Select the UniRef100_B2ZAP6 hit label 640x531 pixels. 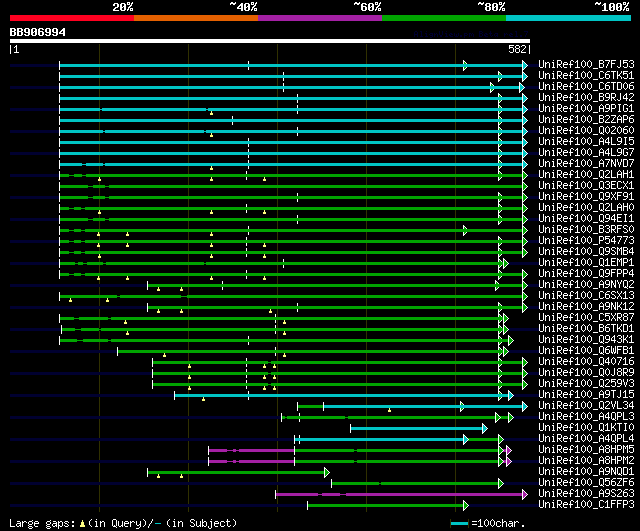[x=586, y=120]
